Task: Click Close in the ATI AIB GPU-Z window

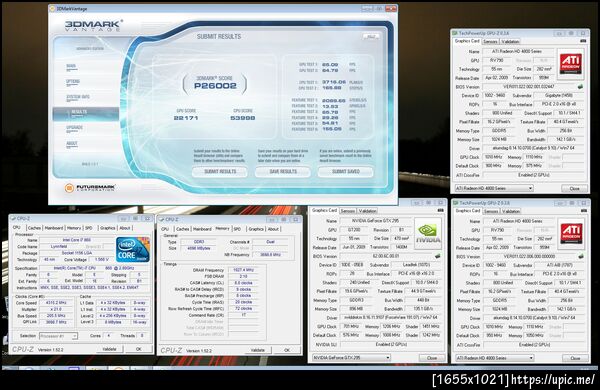Action: pyautogui.click(x=575, y=358)
